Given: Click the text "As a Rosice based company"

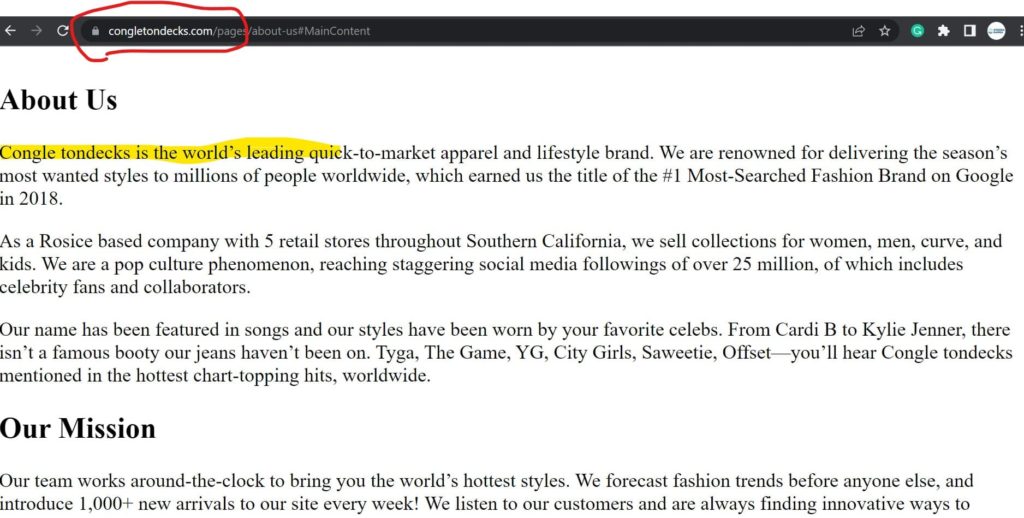Looking at the screenshot, I should (x=110, y=242).
